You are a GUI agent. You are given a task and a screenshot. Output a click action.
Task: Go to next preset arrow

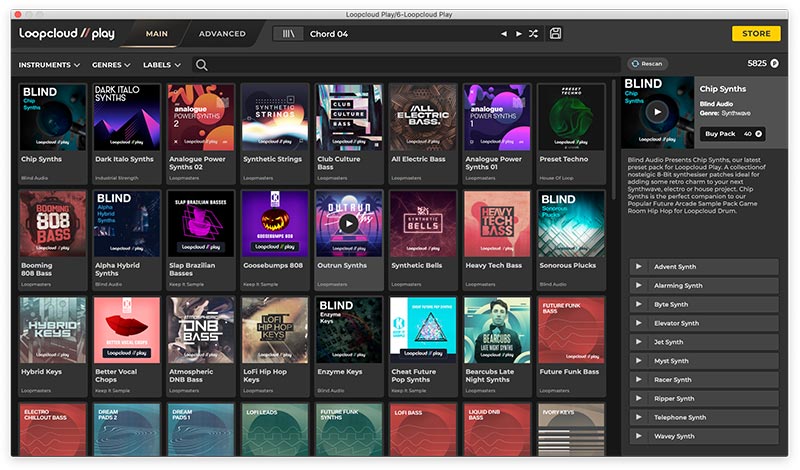pos(518,34)
